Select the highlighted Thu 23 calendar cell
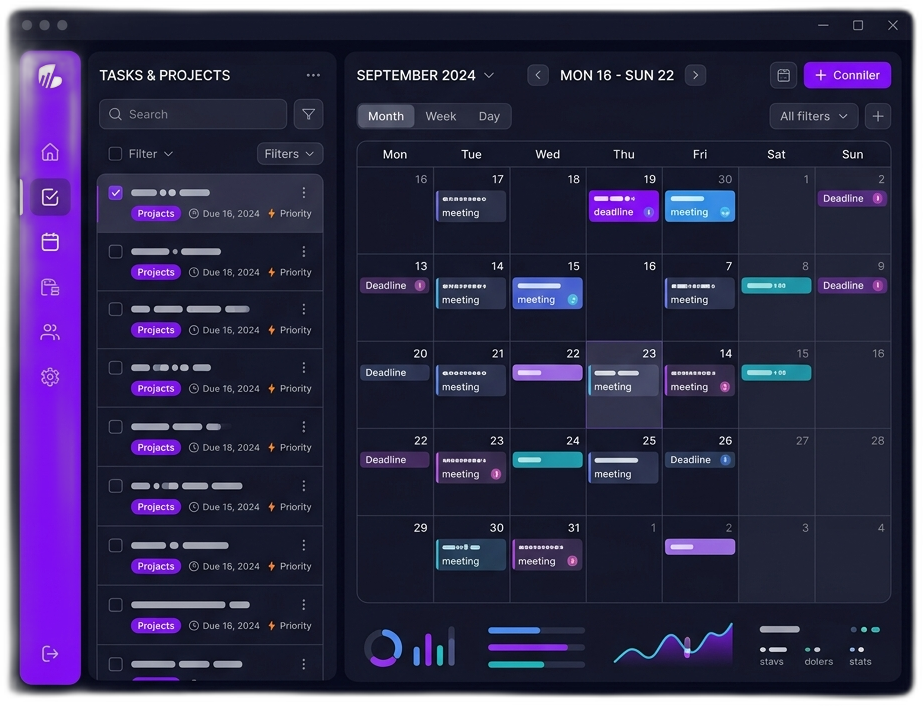 [x=623, y=385]
